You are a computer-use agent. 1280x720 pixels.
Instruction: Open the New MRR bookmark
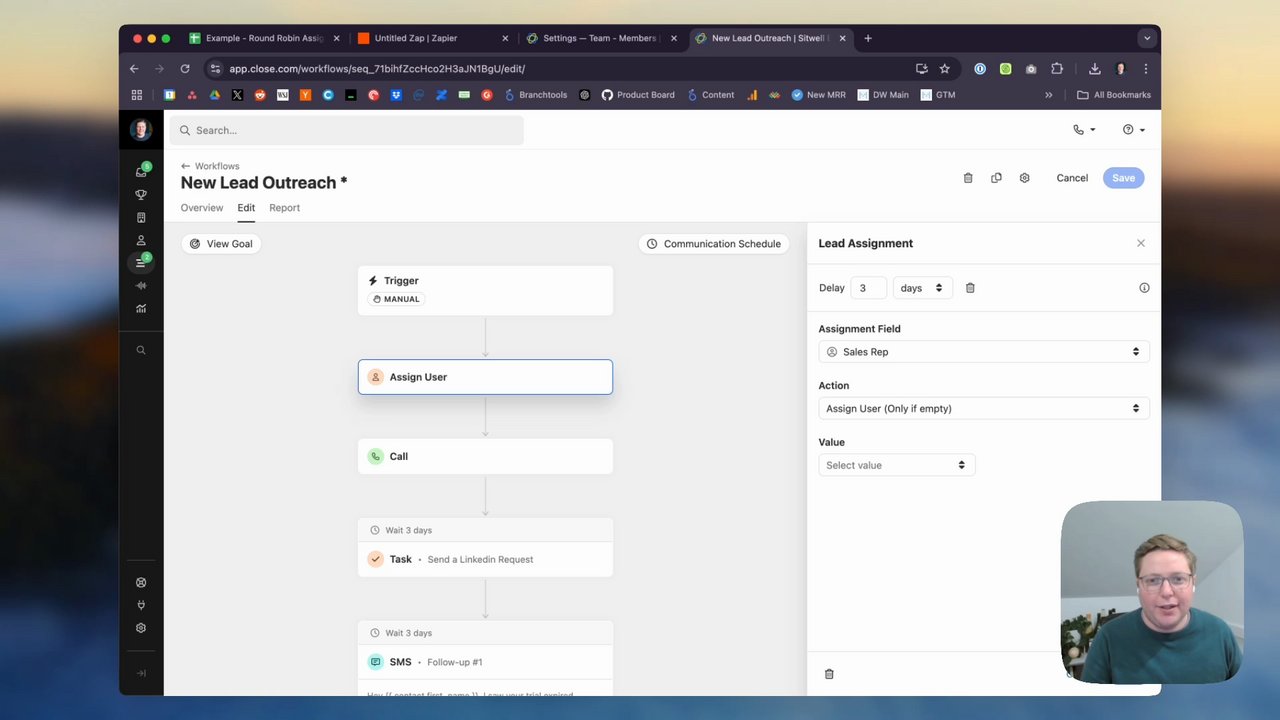[x=818, y=95]
